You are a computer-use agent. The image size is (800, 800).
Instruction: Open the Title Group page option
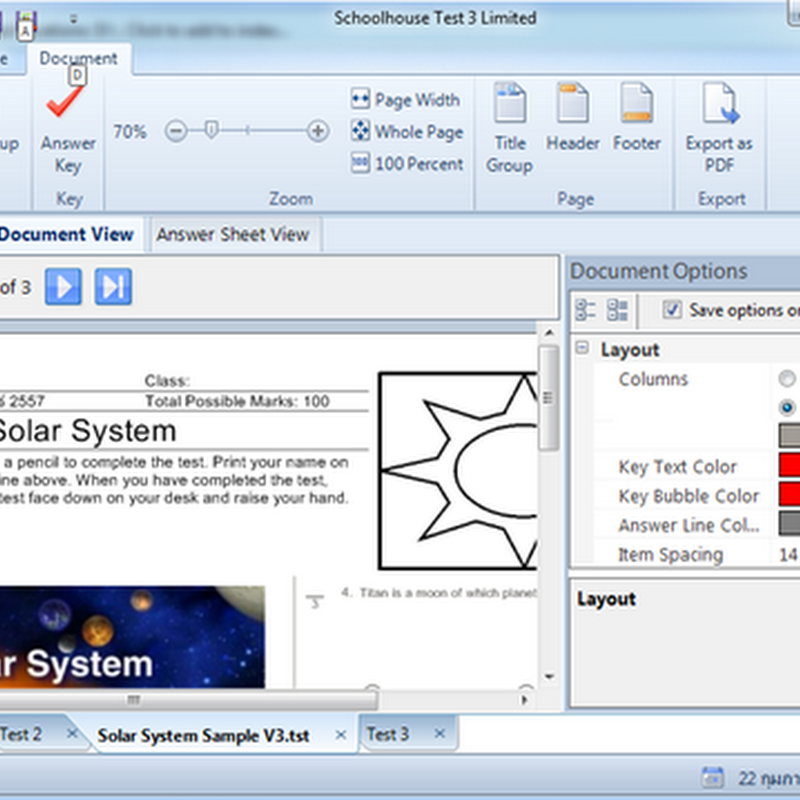510,128
